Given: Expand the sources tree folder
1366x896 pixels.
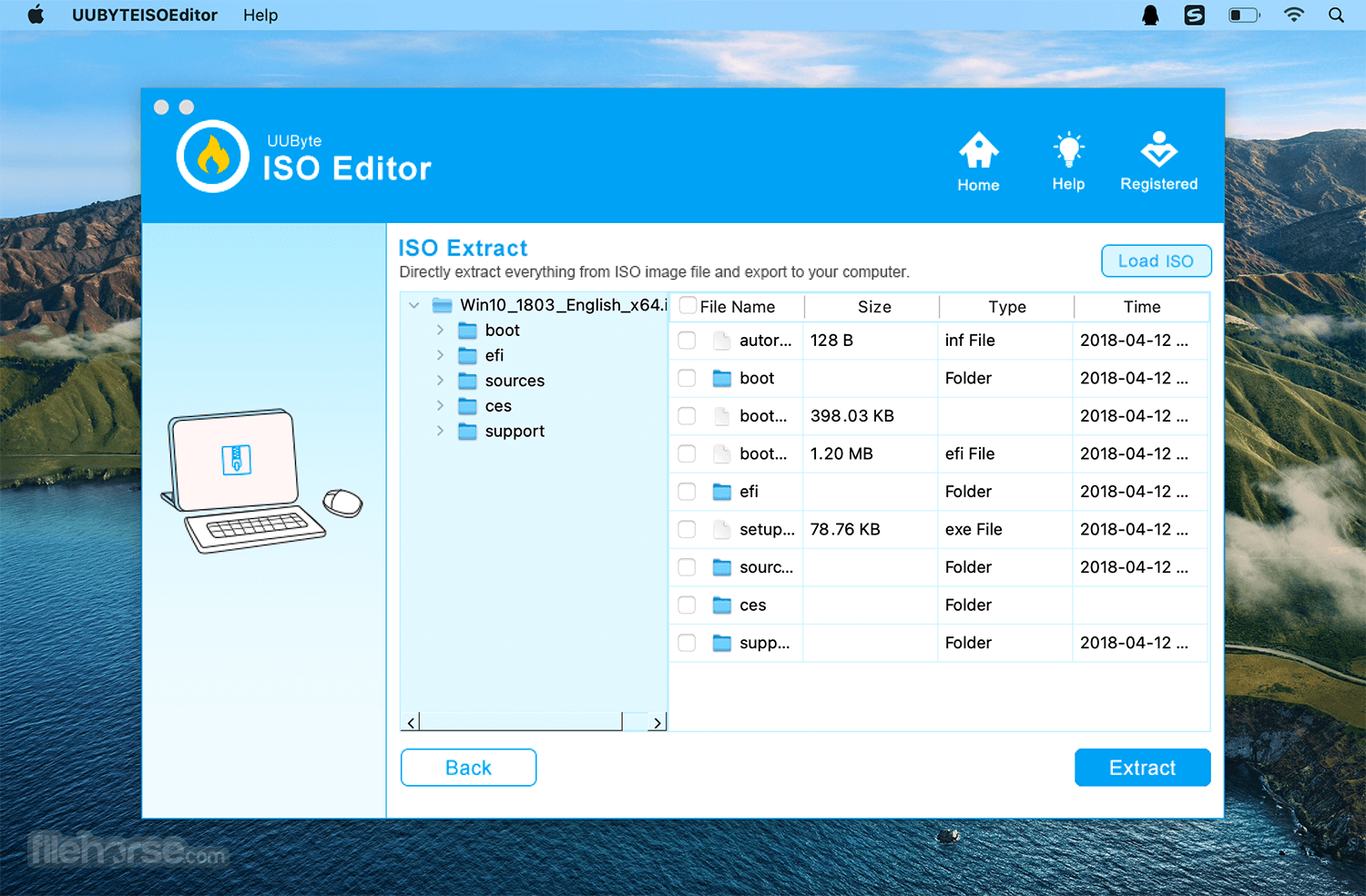Looking at the screenshot, I should point(440,381).
